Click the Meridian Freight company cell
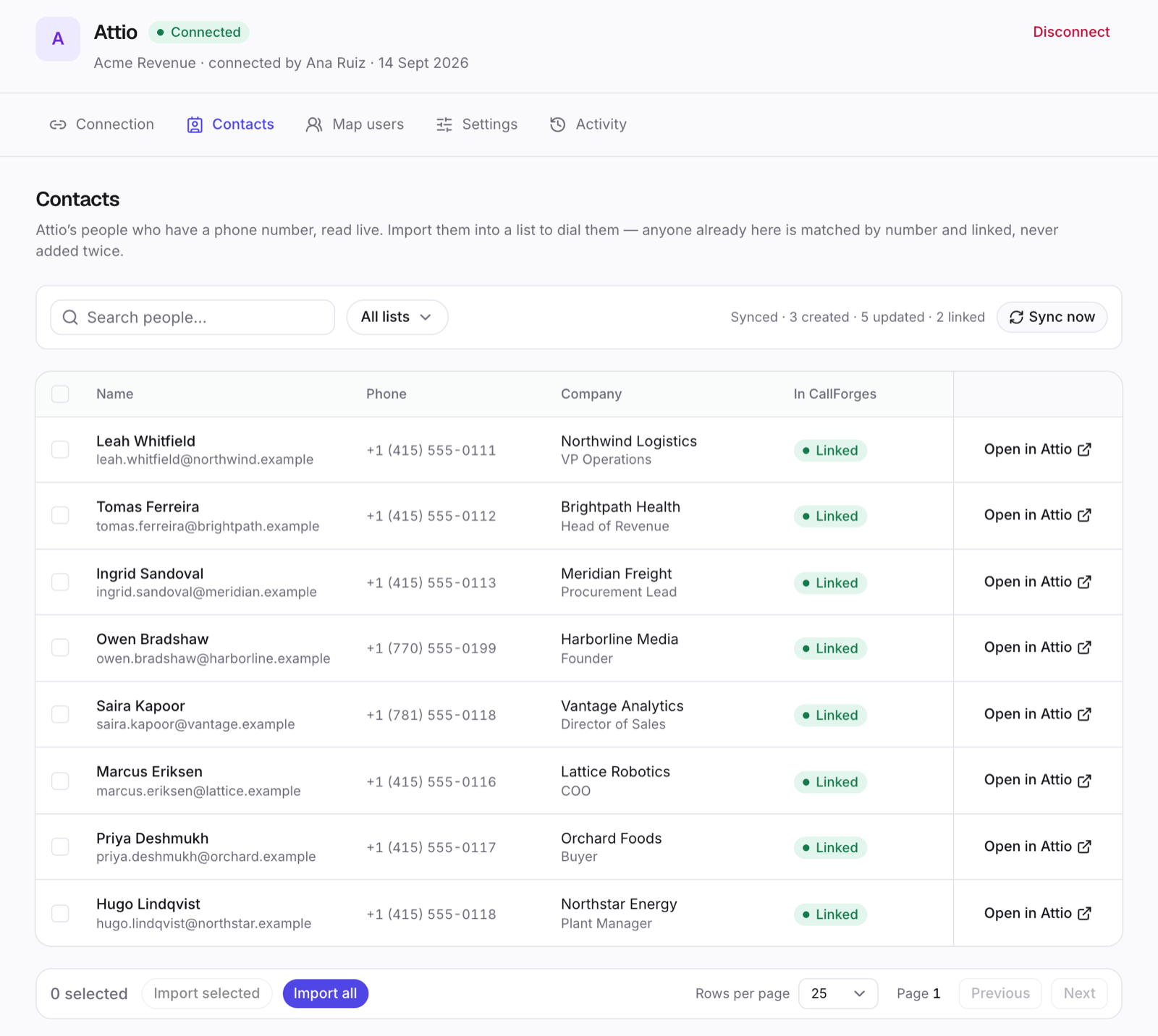 click(x=619, y=582)
